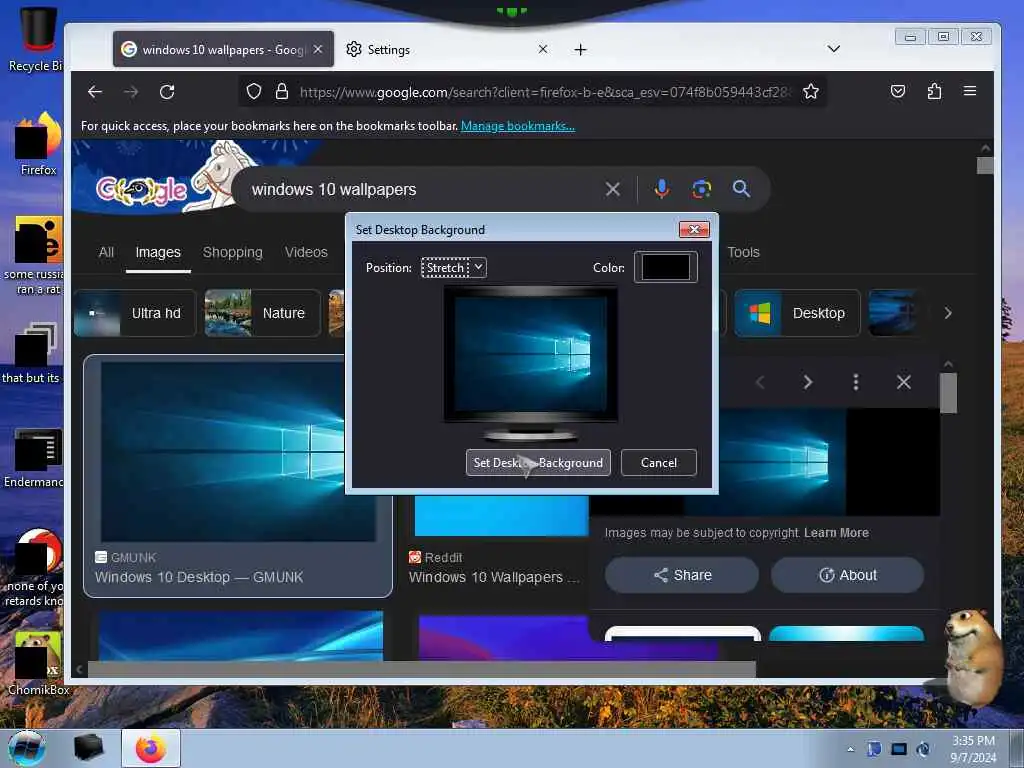Viewport: 1024px width, 768px height.
Task: Expand the list all tabs chevron
Action: [x=833, y=49]
